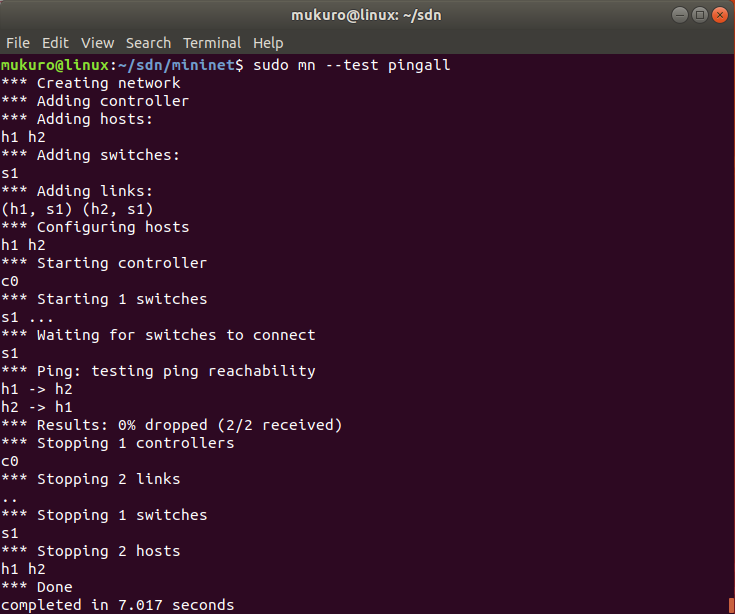Click the 'Starting controller' output line
The height and width of the screenshot is (614, 735).
tap(104, 263)
